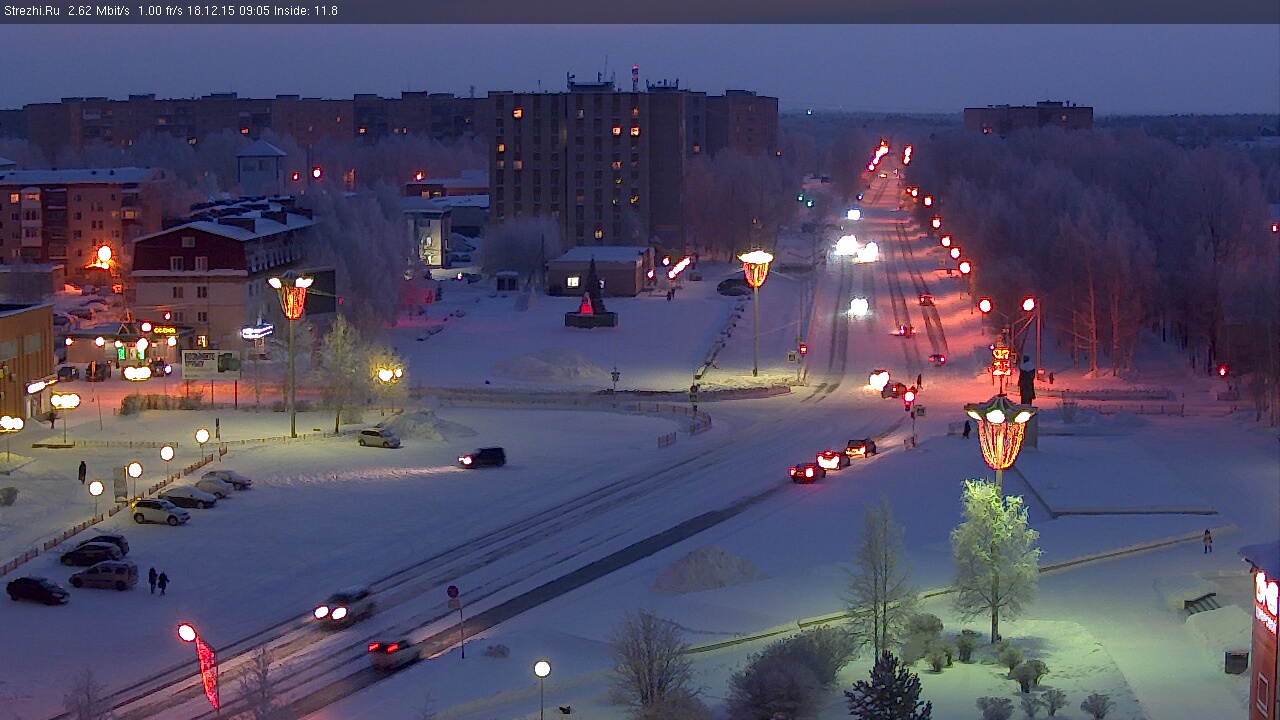Click the "18.12.15" date stamp
1280x720 pixels.
click(x=213, y=11)
